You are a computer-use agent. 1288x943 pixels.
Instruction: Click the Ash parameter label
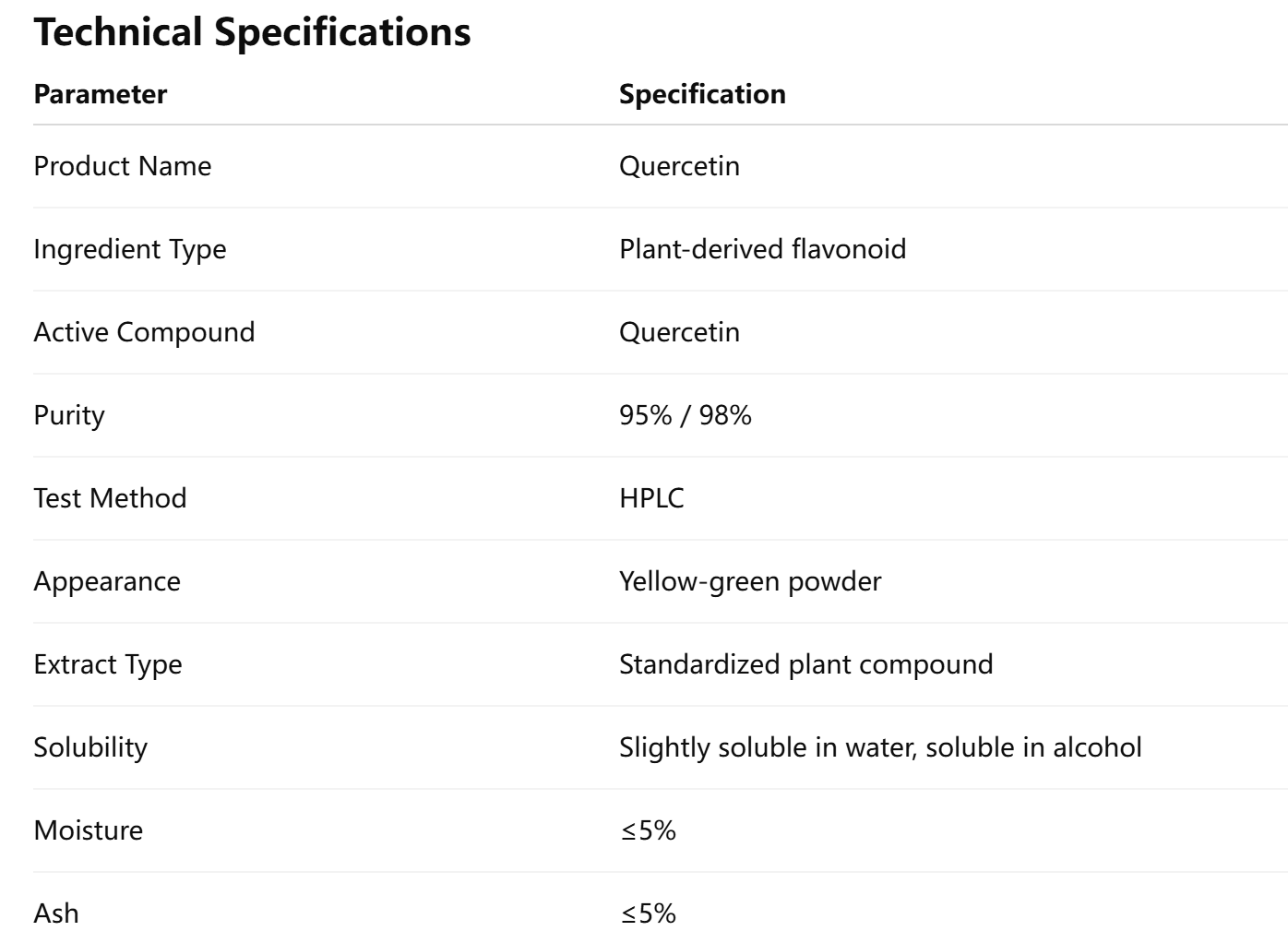56,913
